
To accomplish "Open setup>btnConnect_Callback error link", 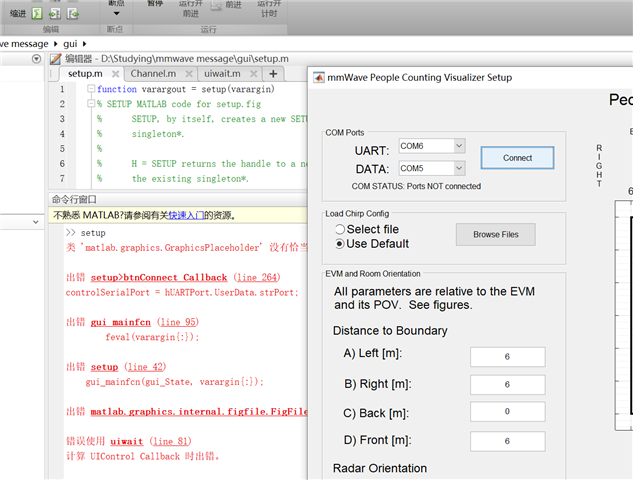I will (x=159, y=277).
